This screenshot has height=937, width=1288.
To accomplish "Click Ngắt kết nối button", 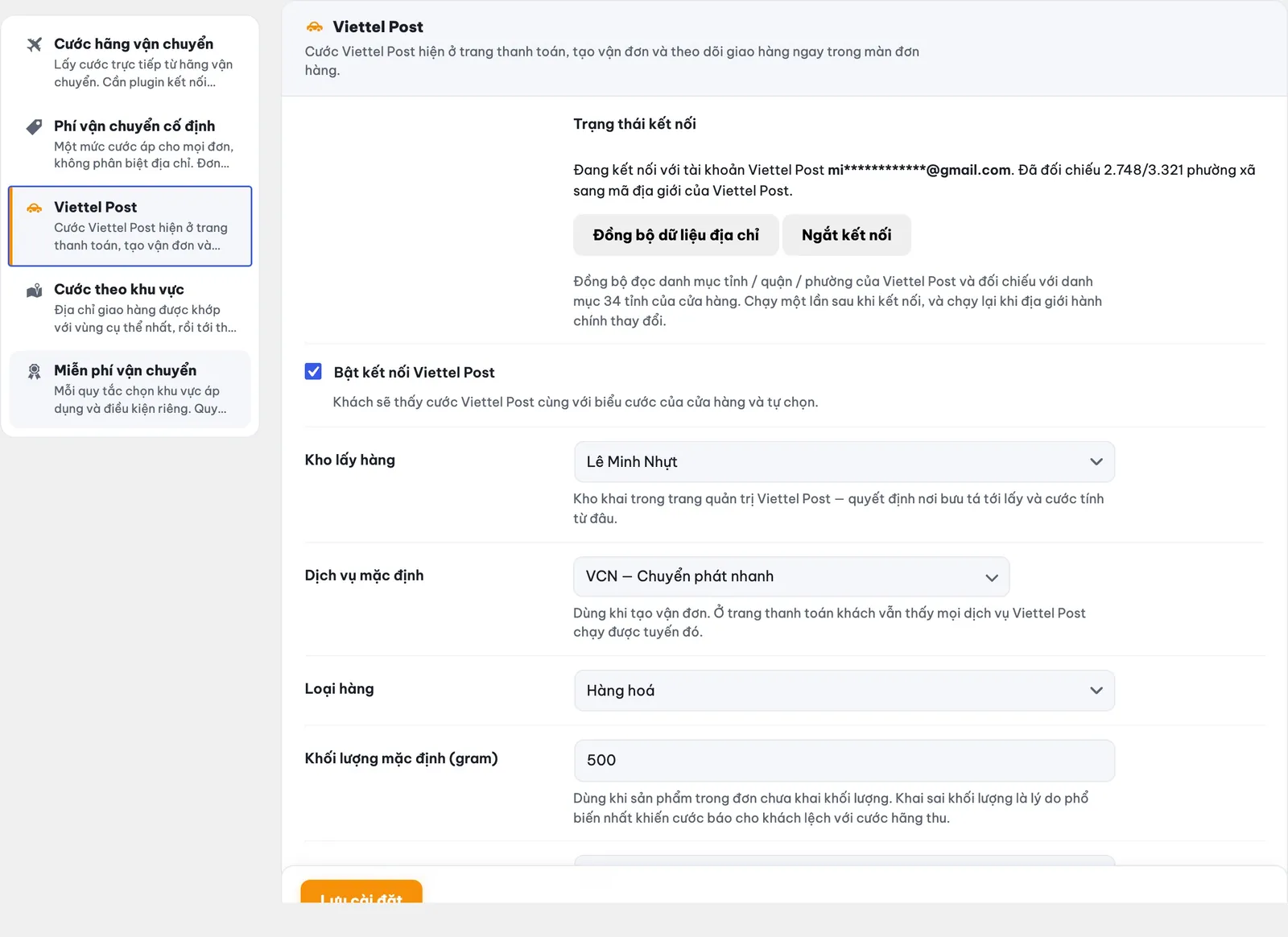I will click(x=846, y=235).
